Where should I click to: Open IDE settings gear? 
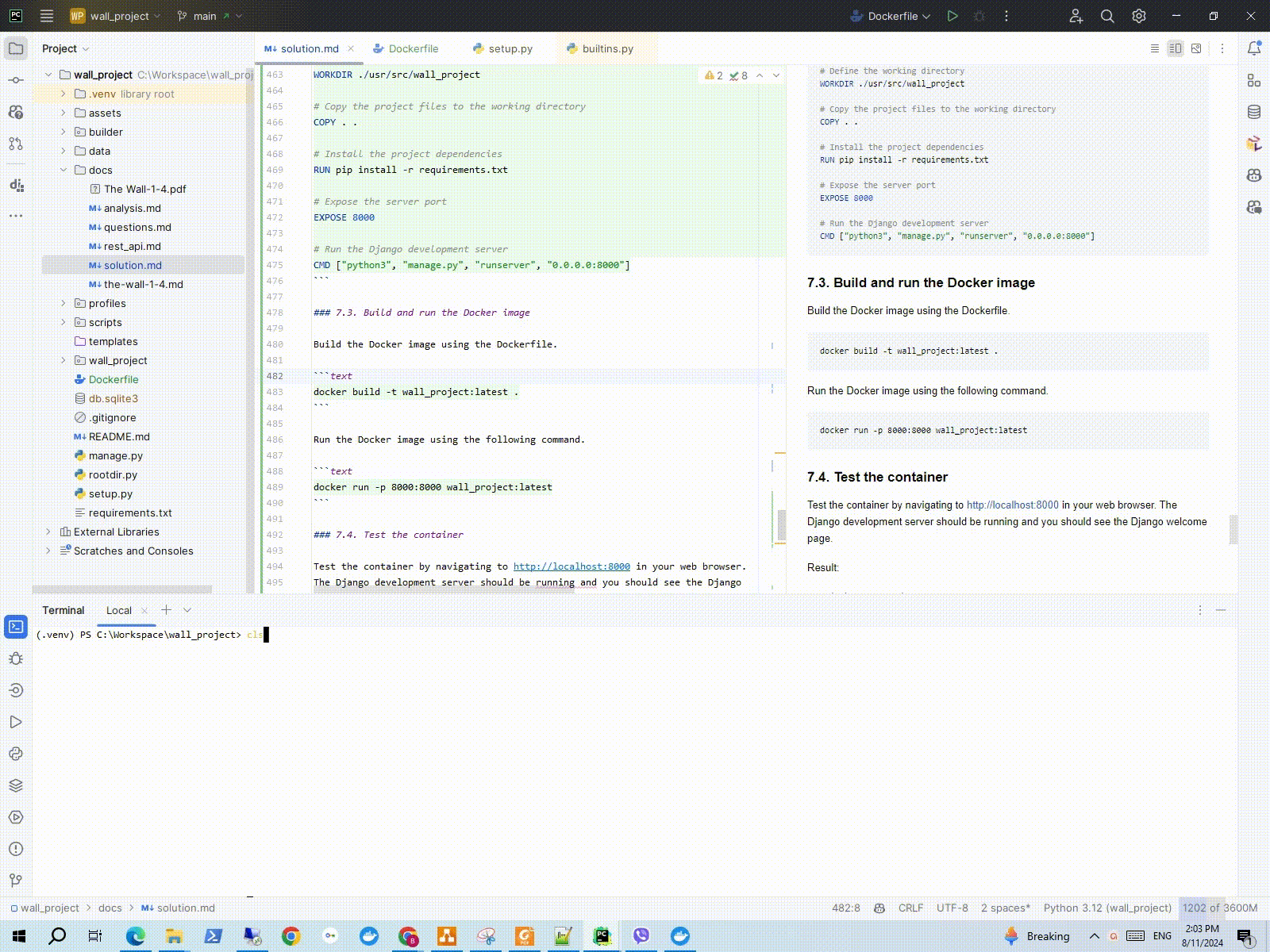1139,16
